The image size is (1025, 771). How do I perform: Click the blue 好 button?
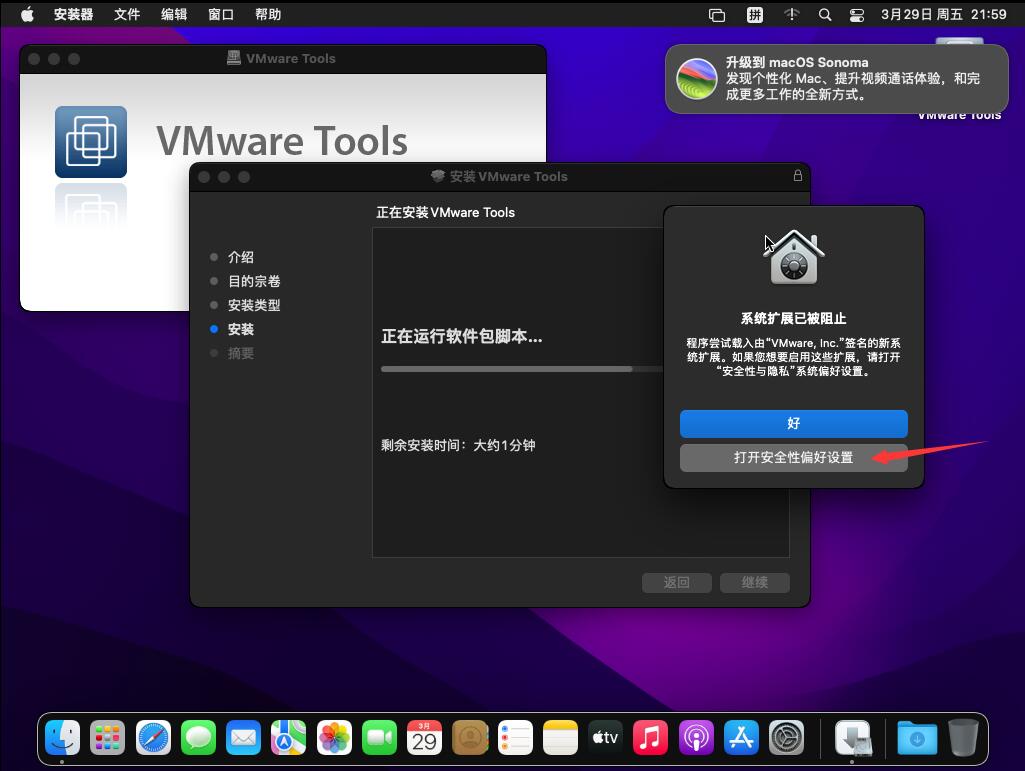[793, 423]
